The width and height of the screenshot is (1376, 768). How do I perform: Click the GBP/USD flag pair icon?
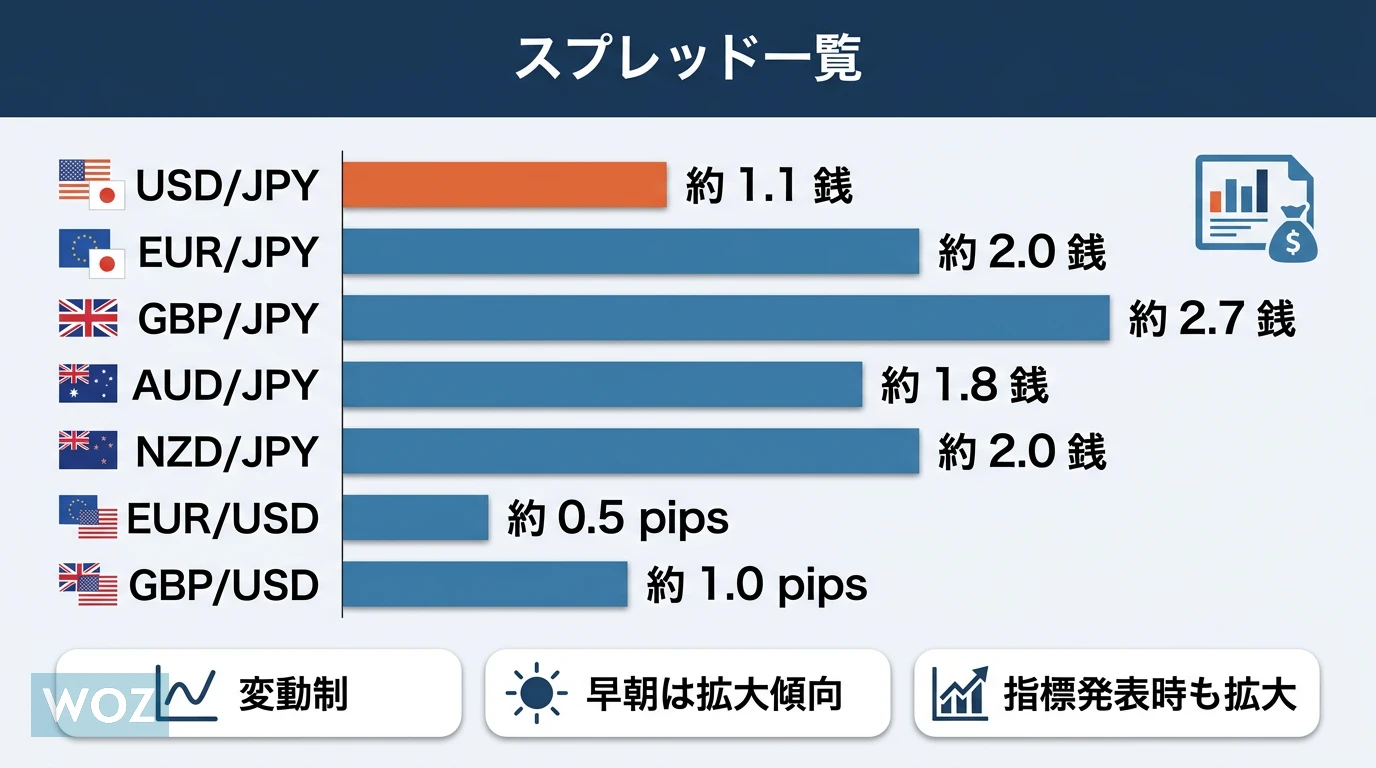(88, 584)
